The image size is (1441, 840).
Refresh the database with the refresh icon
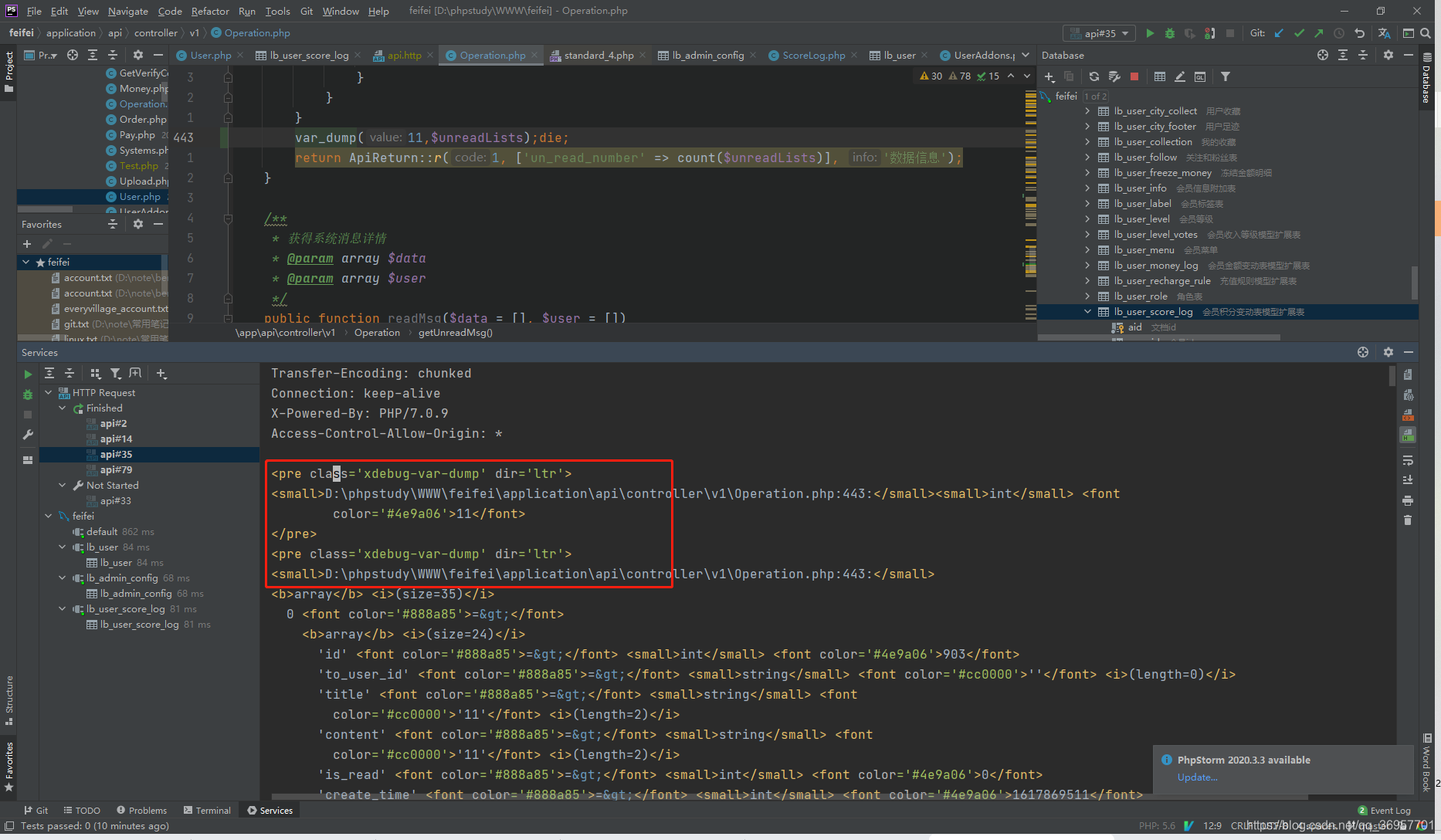click(x=1093, y=76)
